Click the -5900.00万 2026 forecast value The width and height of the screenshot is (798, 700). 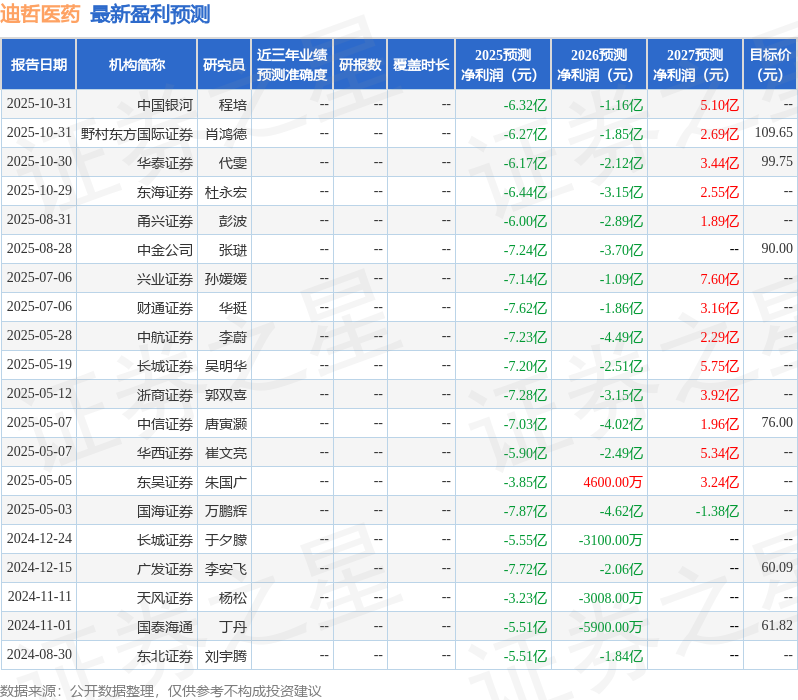[x=611, y=628]
